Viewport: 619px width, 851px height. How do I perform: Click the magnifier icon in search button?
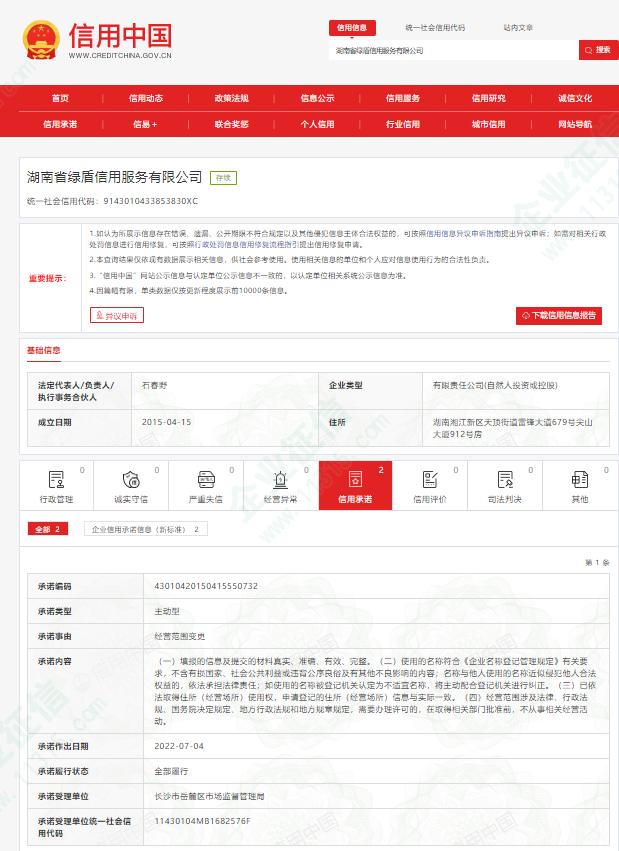(589, 50)
